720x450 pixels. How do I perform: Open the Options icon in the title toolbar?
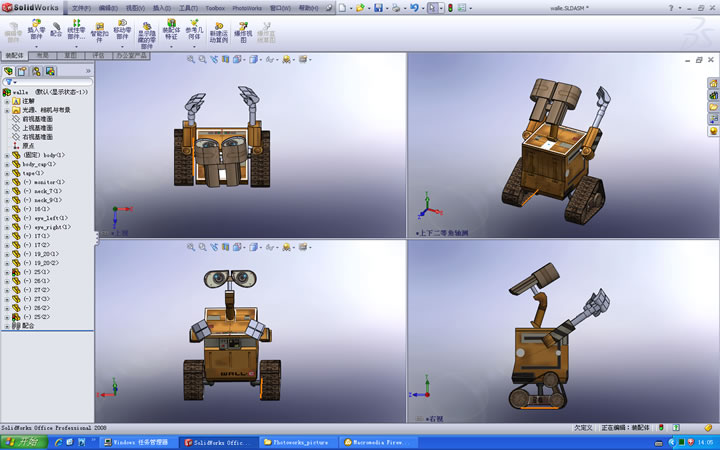click(462, 7)
